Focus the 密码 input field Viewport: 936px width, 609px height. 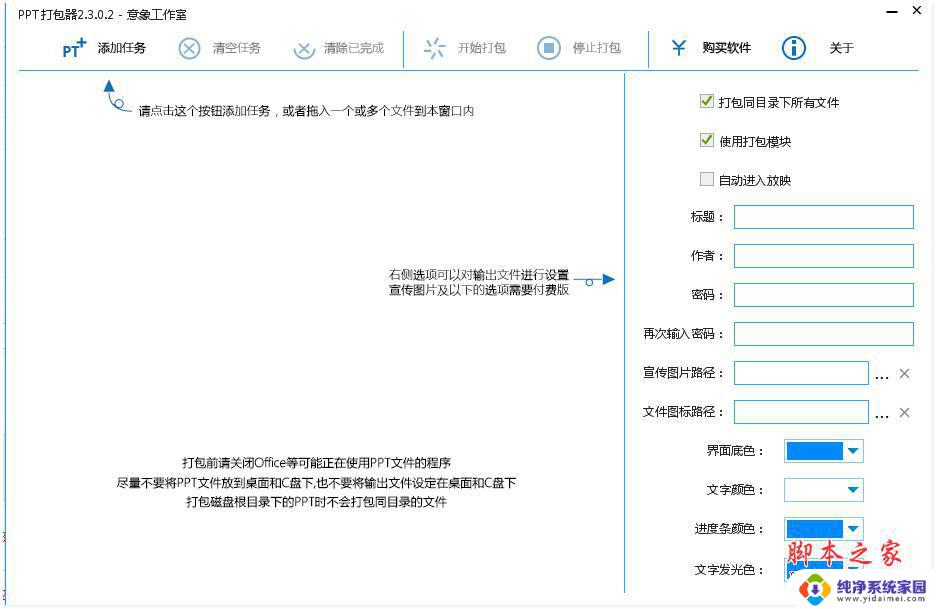tap(824, 295)
